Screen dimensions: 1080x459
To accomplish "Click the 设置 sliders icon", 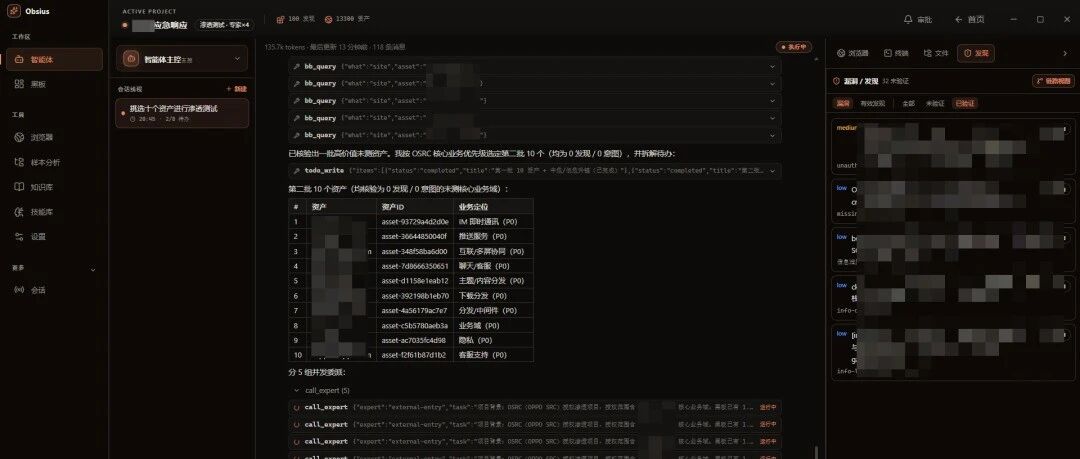I will (x=19, y=236).
